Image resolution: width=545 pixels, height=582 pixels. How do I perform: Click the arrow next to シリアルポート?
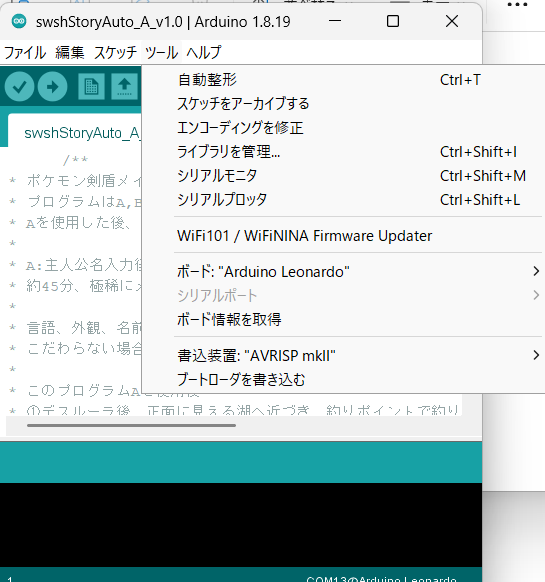pyautogui.click(x=536, y=295)
